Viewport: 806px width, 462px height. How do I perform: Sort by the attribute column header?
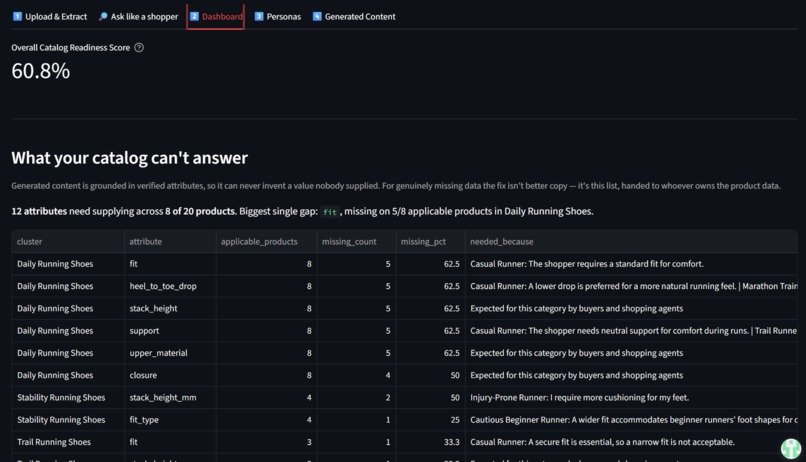pos(170,242)
